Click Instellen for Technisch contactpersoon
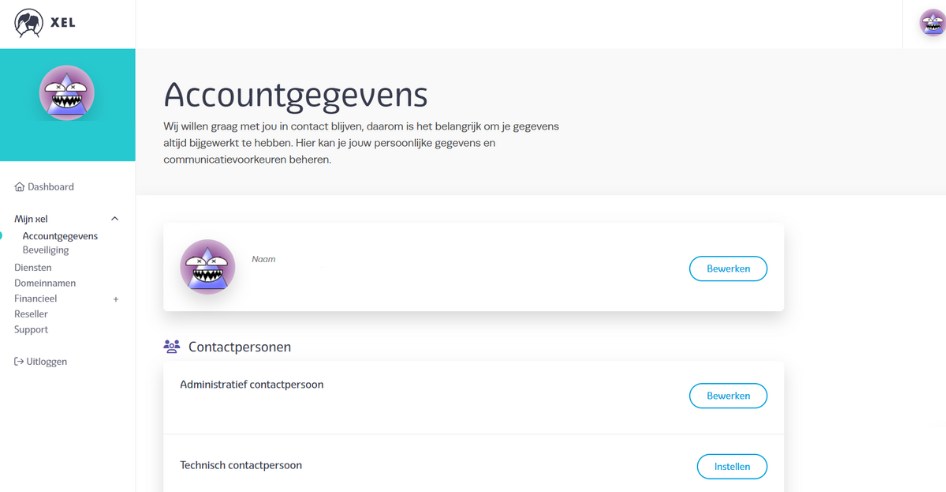The width and height of the screenshot is (946, 492). click(x=732, y=467)
